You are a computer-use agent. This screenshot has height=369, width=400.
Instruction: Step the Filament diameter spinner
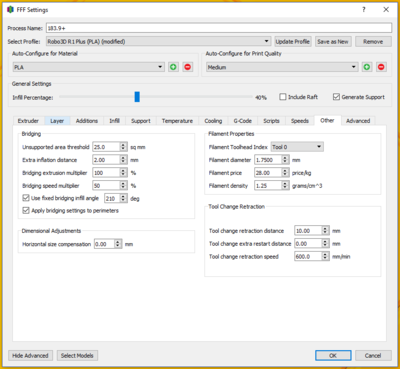point(285,160)
